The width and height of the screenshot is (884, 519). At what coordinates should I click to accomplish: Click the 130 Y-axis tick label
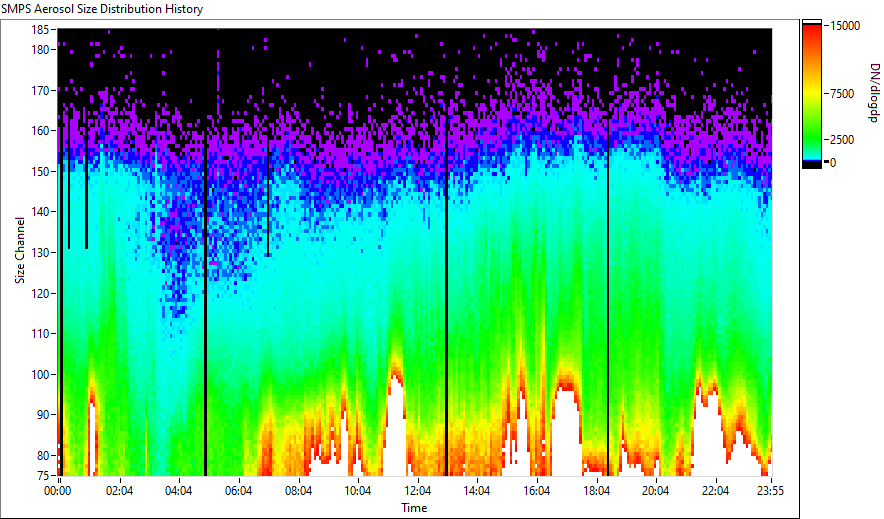(40, 252)
